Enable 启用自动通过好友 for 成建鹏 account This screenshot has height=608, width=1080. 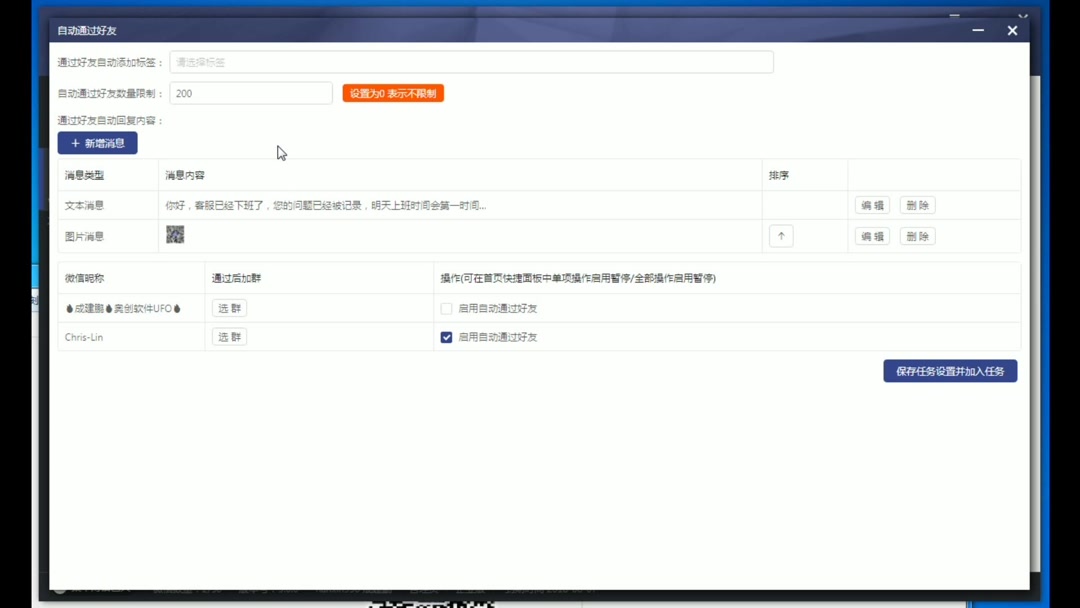click(x=445, y=308)
